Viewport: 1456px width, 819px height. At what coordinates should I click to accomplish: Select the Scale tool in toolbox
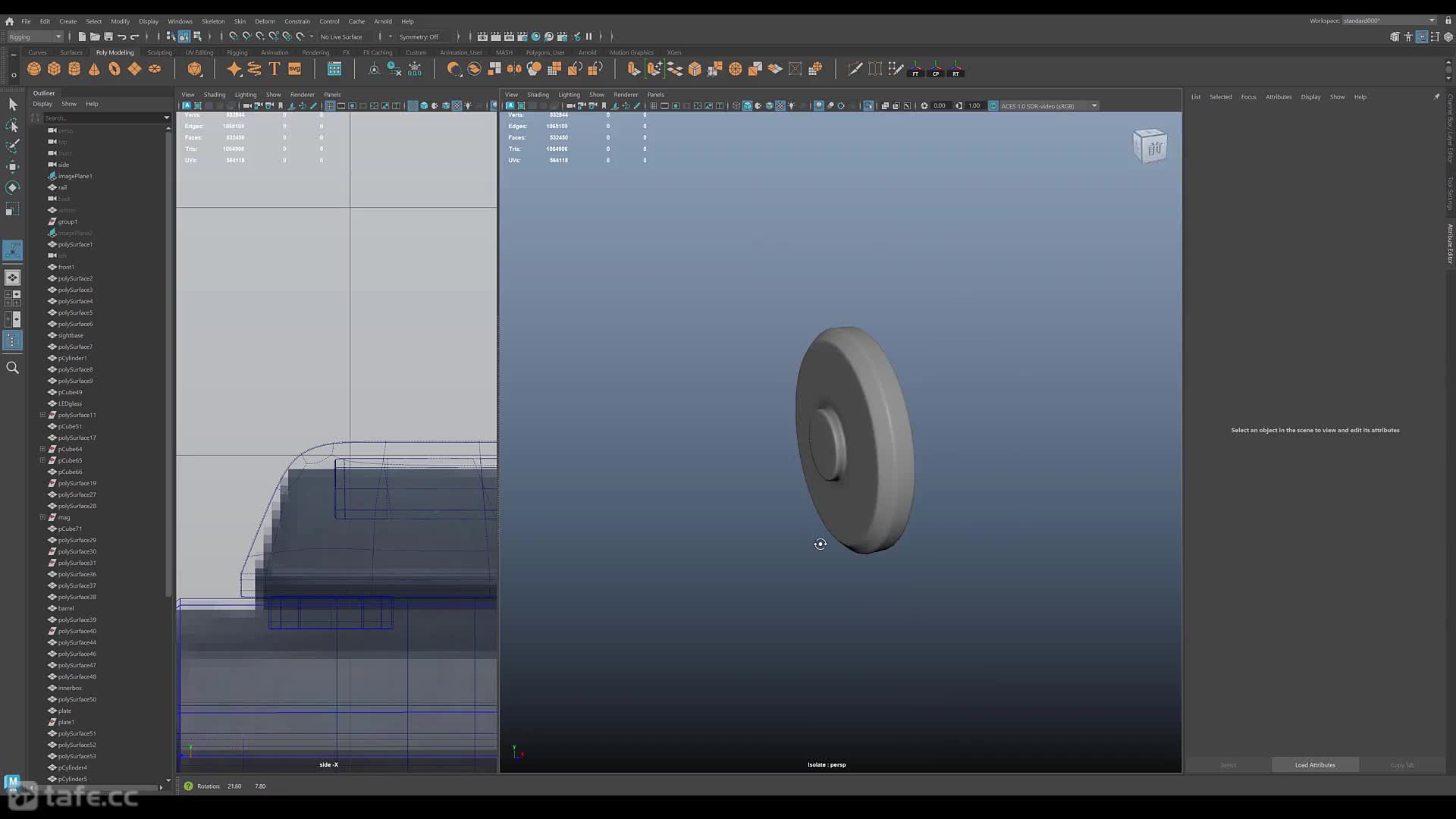pyautogui.click(x=13, y=209)
